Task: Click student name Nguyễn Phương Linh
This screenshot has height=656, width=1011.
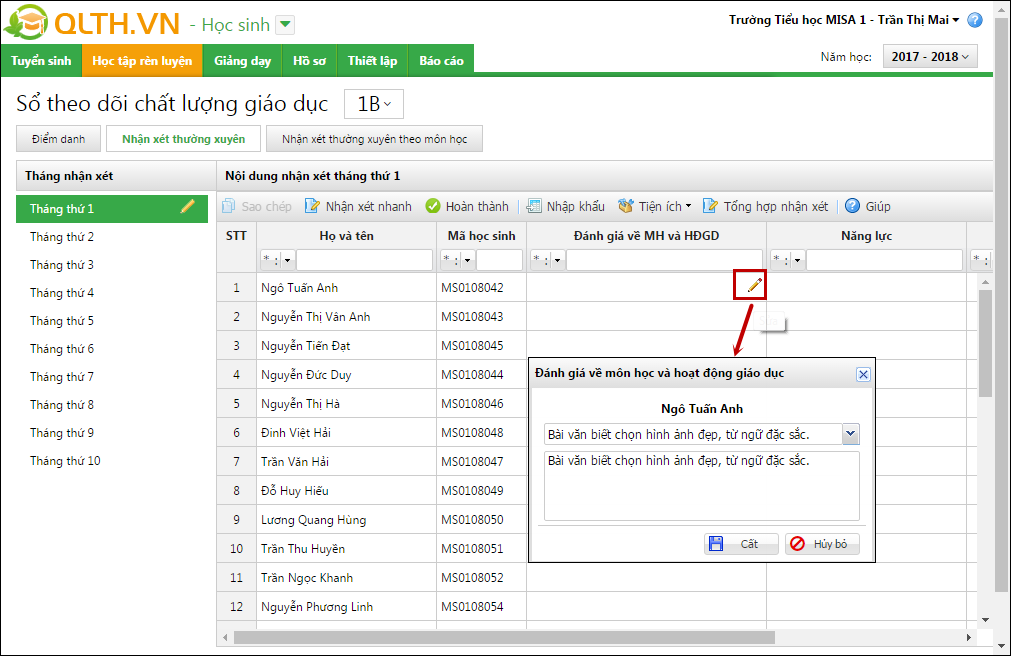Action: [x=317, y=607]
